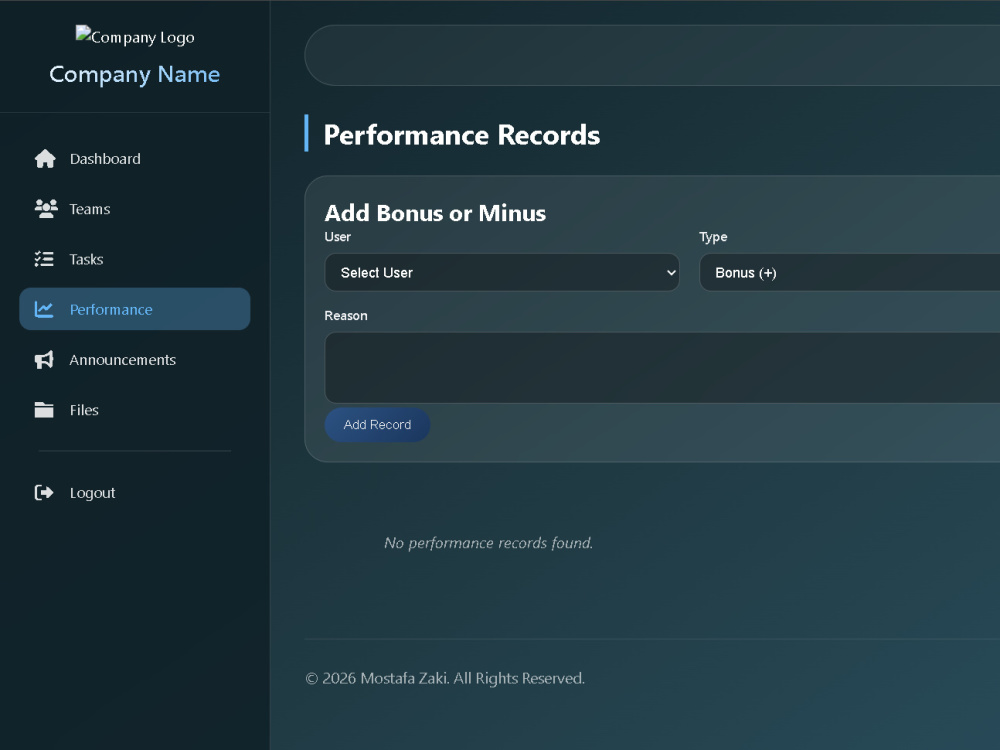
Task: Click the Add Record button
Action: (377, 425)
